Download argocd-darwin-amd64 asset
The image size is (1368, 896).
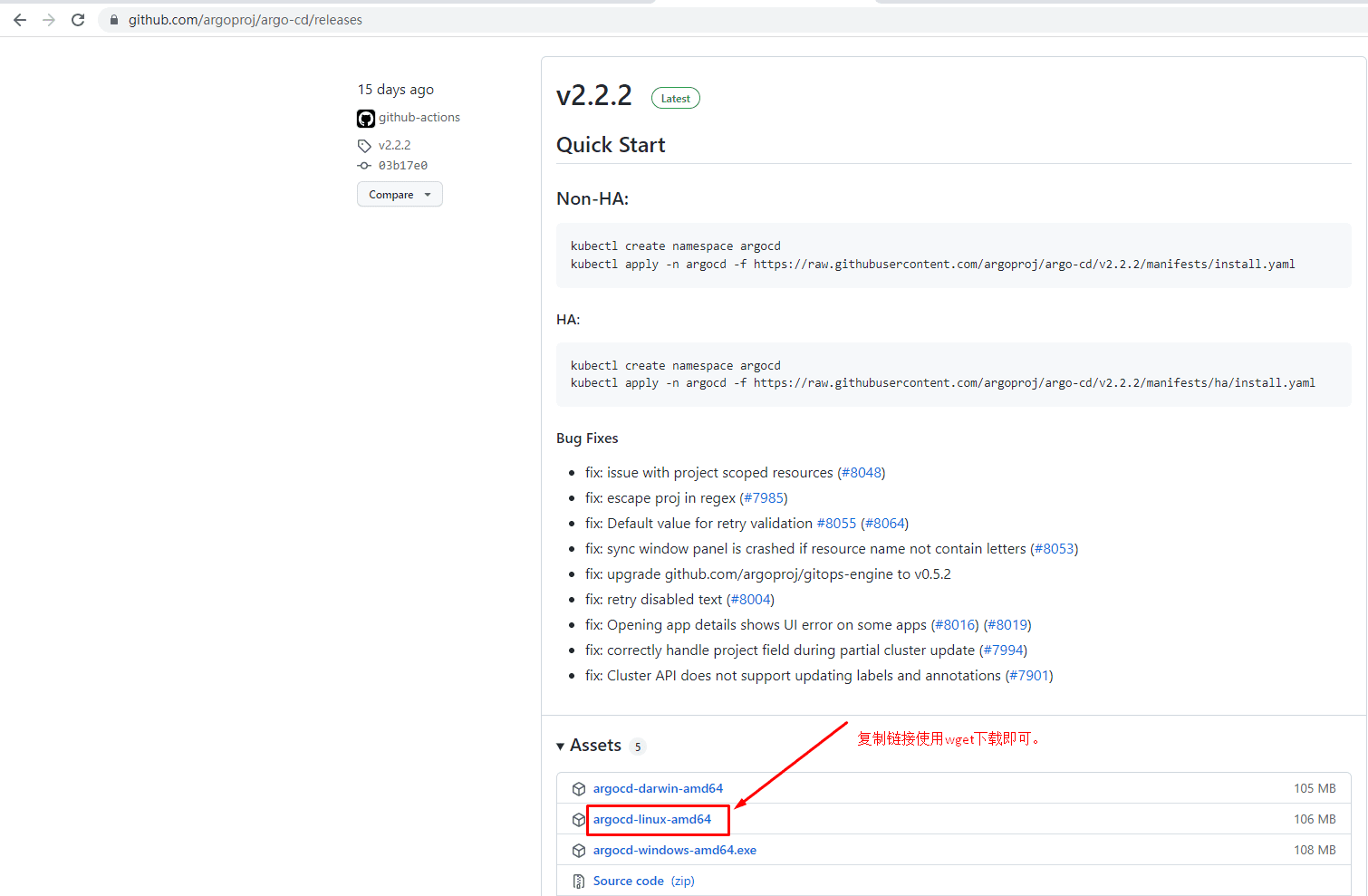[658, 788]
